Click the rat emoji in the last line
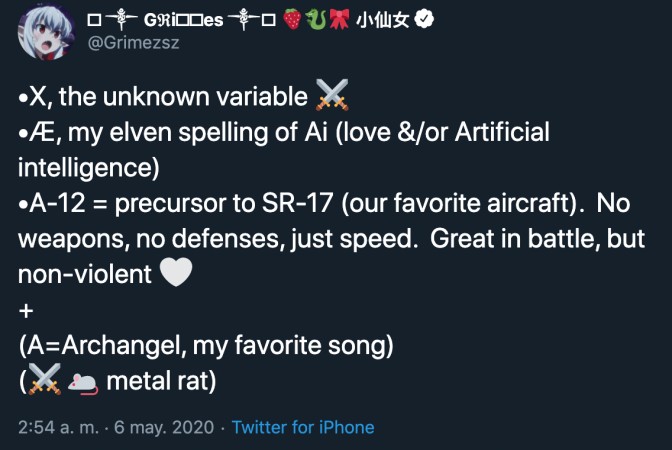Viewport: 672px width, 450px height. tap(82, 381)
